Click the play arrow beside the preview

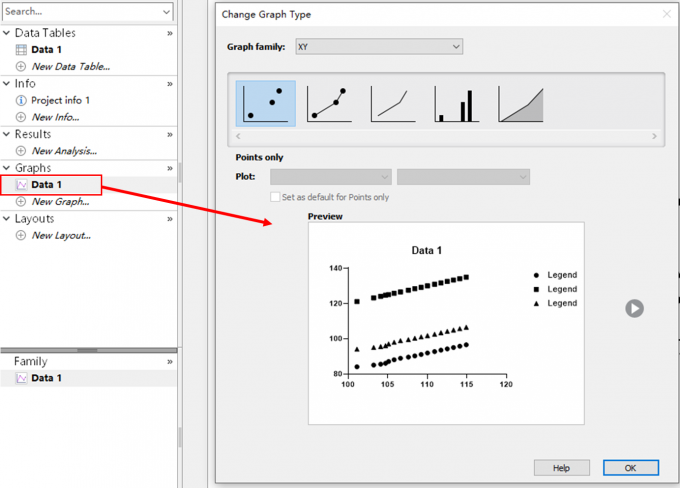coord(634,308)
